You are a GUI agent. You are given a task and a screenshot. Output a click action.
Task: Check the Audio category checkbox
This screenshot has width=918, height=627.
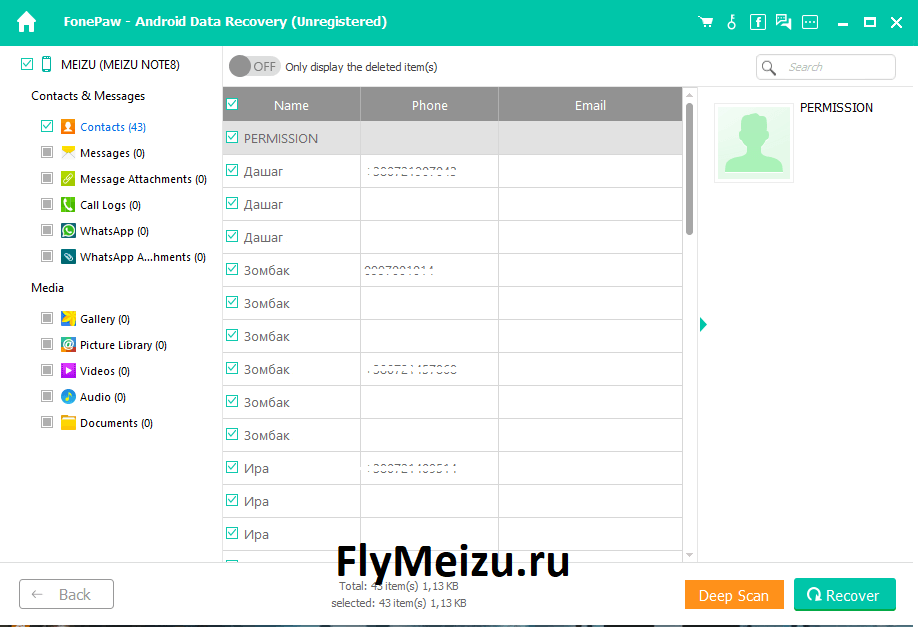point(47,396)
